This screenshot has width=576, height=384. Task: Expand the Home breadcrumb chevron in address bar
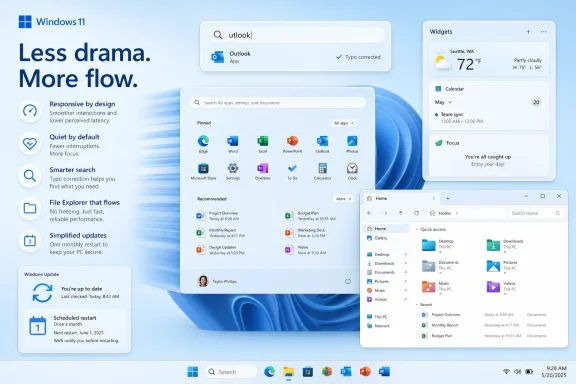pos(457,213)
